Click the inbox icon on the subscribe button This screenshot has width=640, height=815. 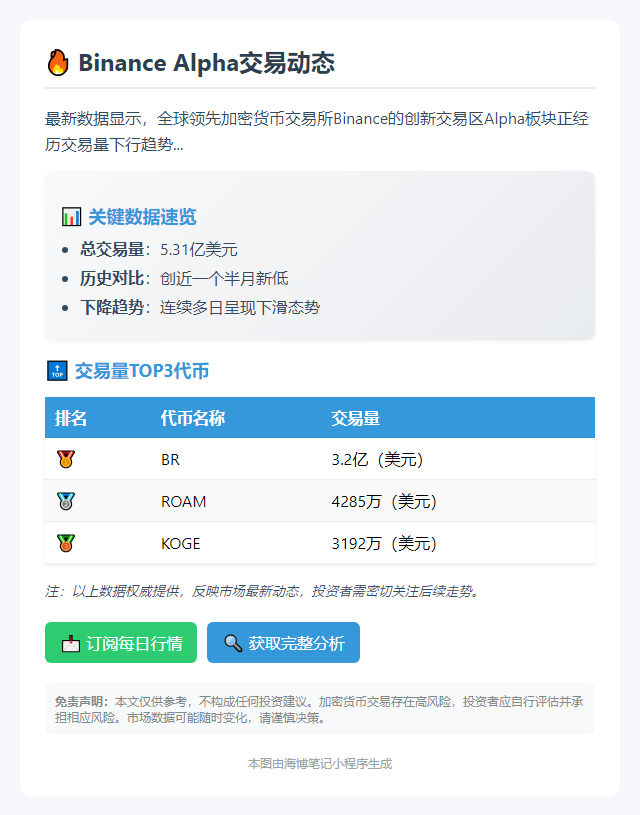pyautogui.click(x=71, y=644)
